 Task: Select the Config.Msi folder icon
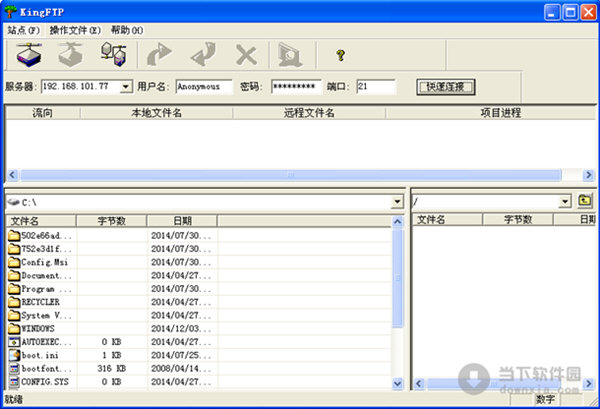pyautogui.click(x=14, y=262)
